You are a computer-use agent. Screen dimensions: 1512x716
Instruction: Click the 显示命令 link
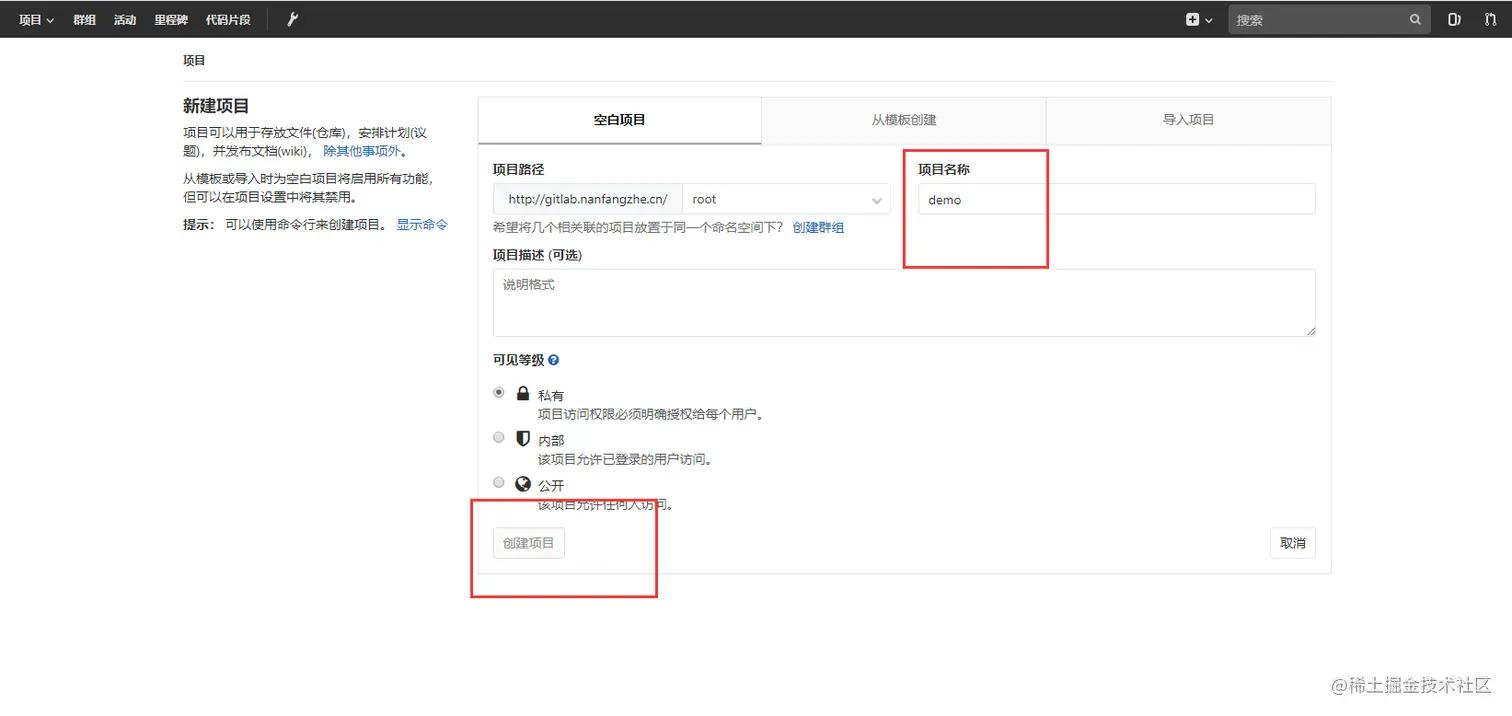(422, 225)
